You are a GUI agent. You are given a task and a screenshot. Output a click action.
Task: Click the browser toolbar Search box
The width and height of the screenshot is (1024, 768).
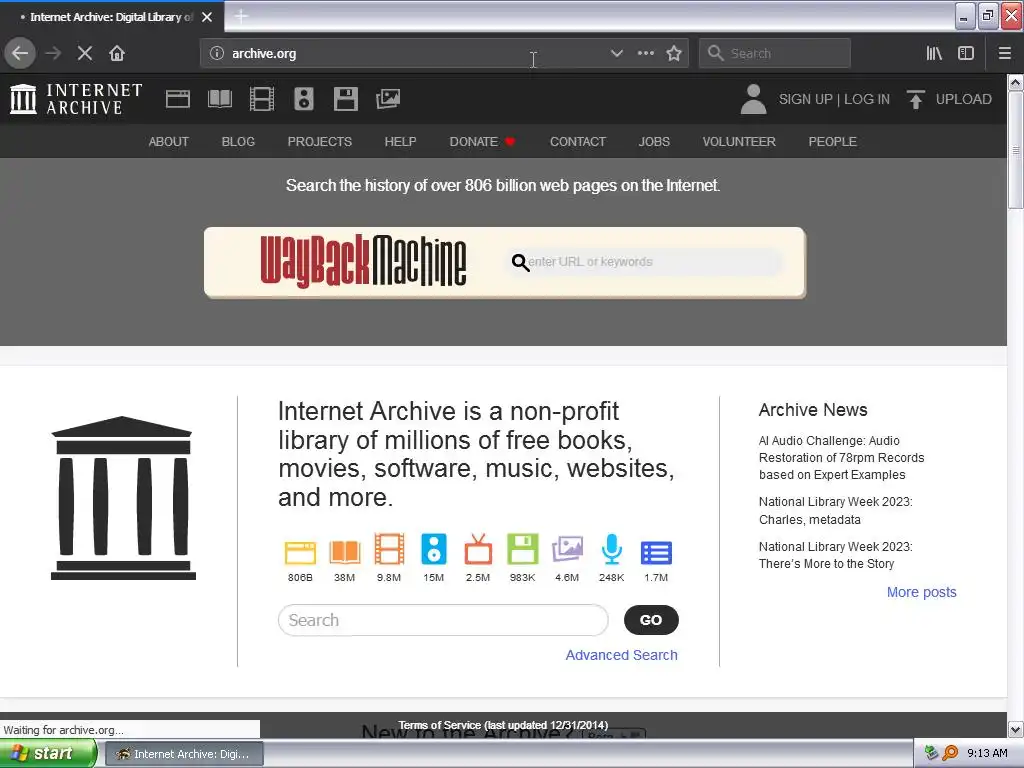pyautogui.click(x=775, y=54)
